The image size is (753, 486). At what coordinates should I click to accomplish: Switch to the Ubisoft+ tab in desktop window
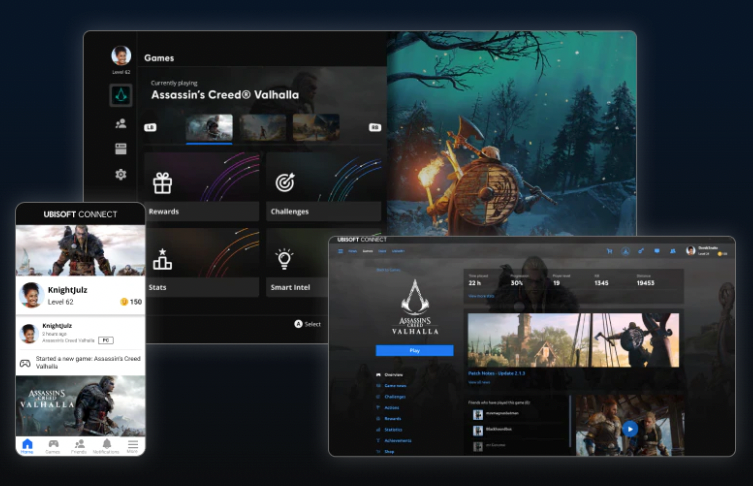(x=398, y=251)
